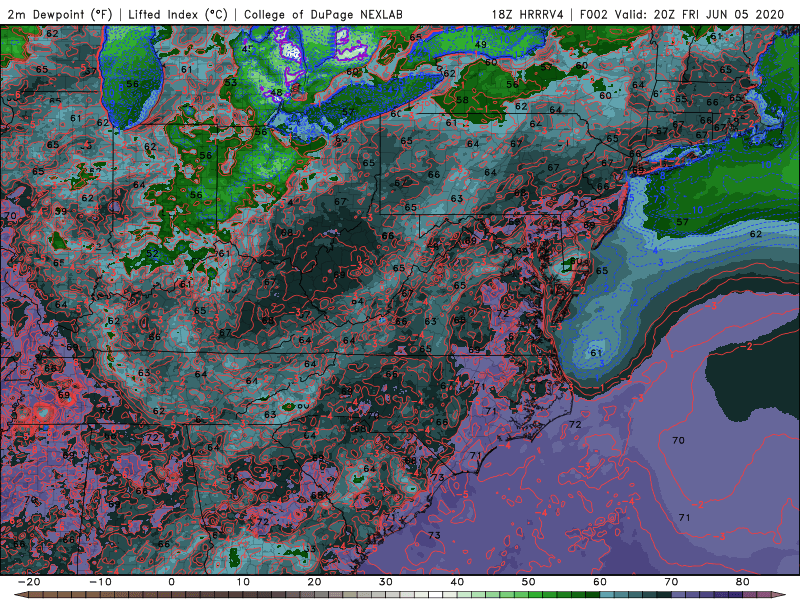Click the '20' color scale label
This screenshot has width=800, height=600.
click(x=314, y=582)
